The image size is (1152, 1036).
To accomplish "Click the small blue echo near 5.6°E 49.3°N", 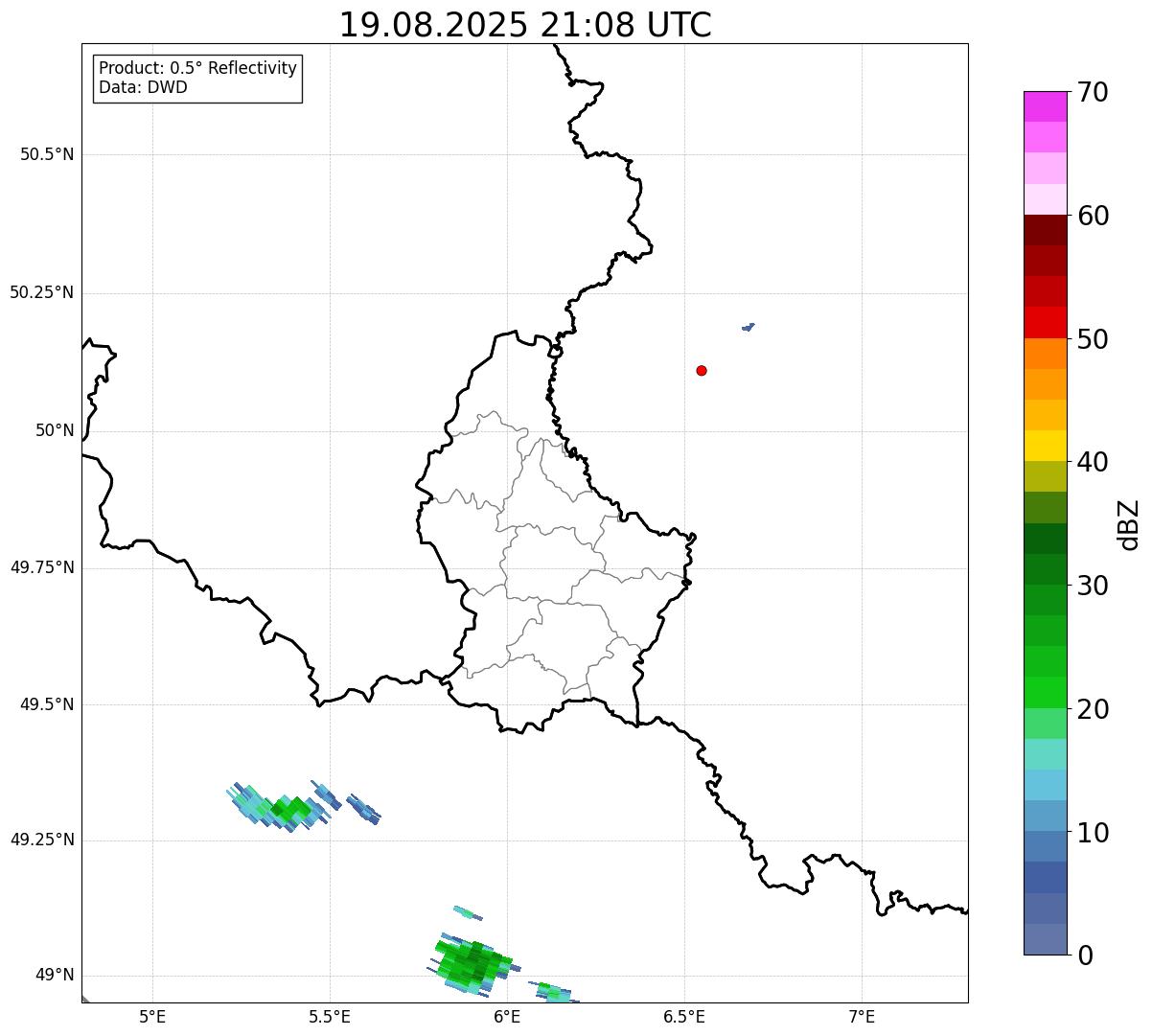I will click(x=364, y=810).
